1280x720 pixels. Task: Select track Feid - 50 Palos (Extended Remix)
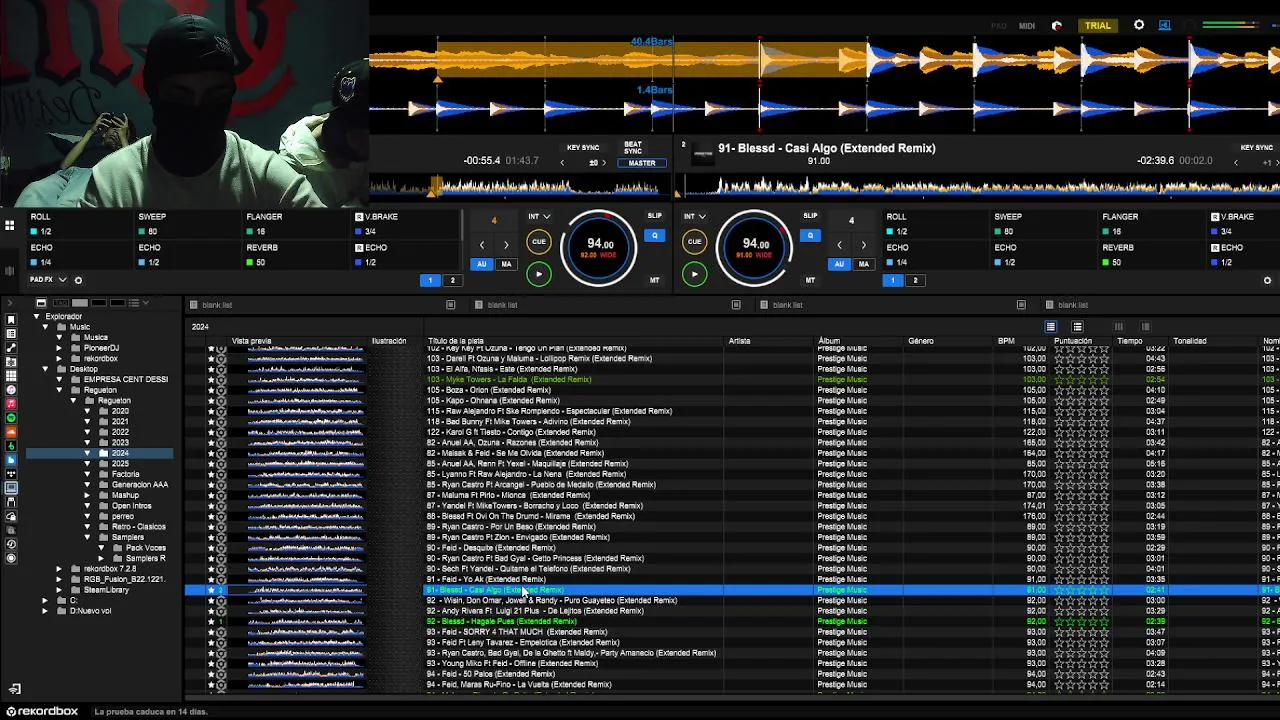click(x=491, y=674)
